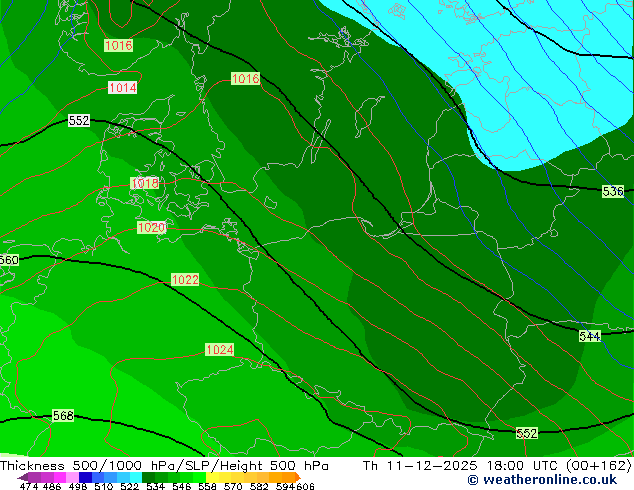Click legend value 594
634x490 pixels.
[x=285, y=486]
